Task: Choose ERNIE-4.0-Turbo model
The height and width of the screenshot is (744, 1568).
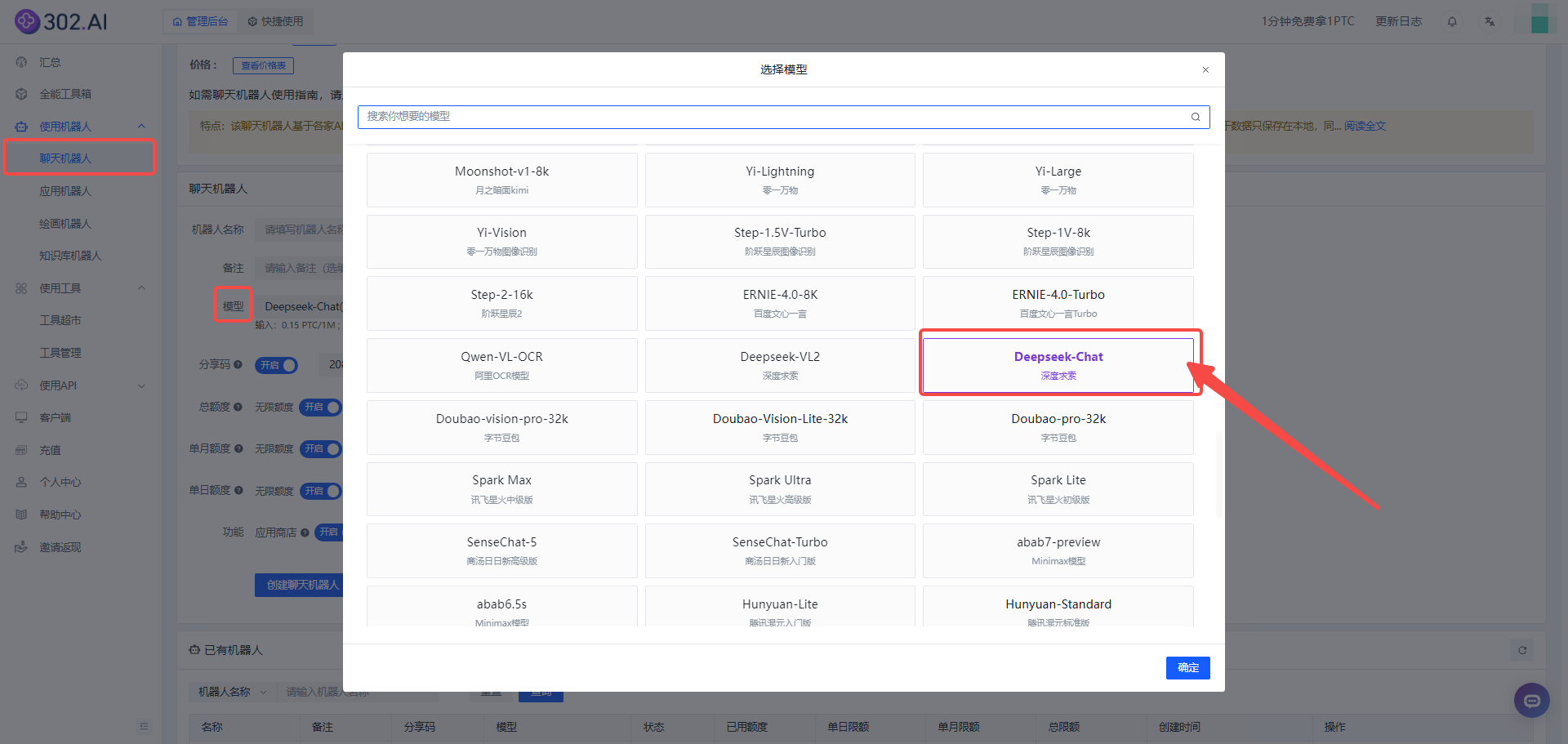Action: [1058, 303]
